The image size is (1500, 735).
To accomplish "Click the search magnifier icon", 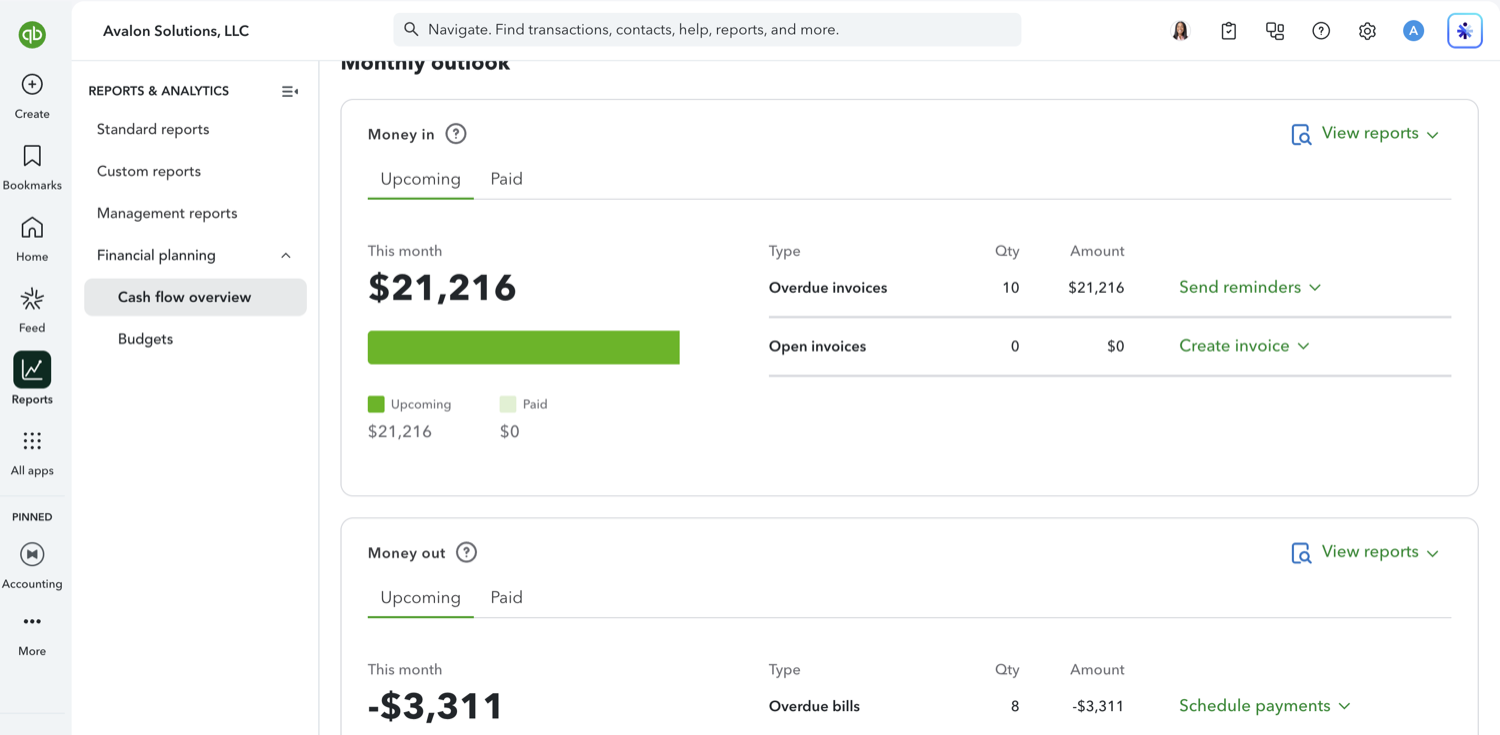I will coord(411,30).
